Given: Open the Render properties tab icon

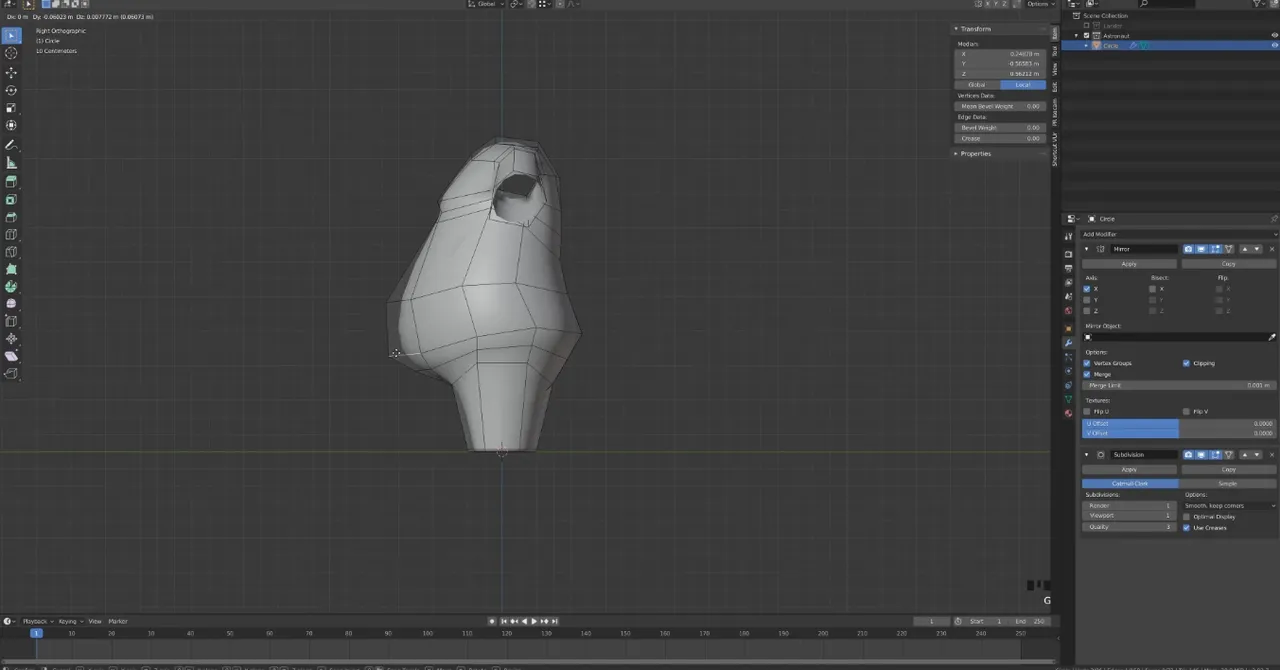Looking at the screenshot, I should pyautogui.click(x=1068, y=254).
